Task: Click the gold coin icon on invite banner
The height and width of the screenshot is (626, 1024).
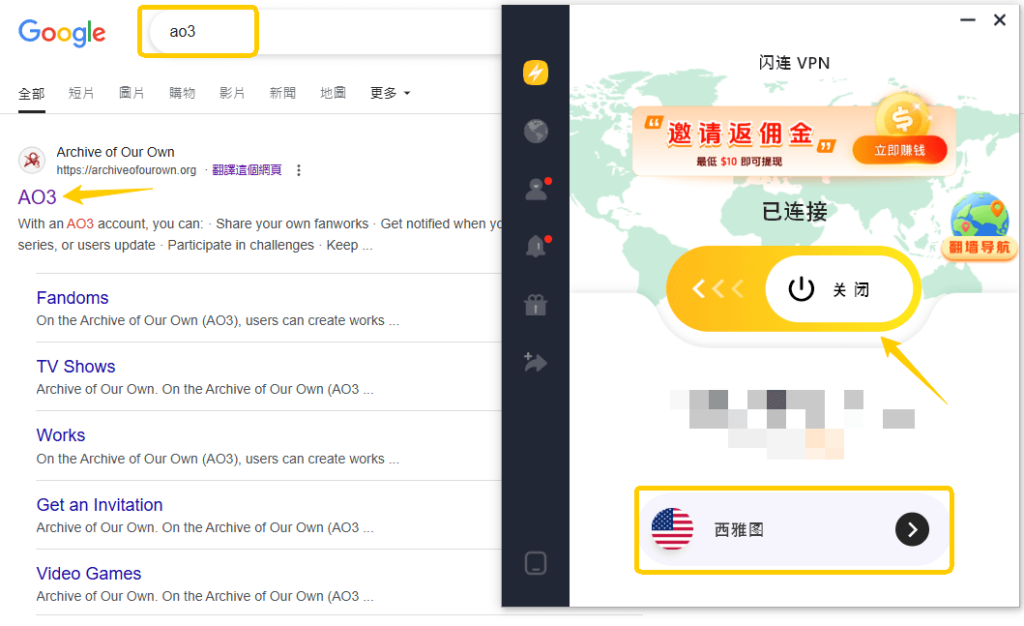Action: click(902, 118)
